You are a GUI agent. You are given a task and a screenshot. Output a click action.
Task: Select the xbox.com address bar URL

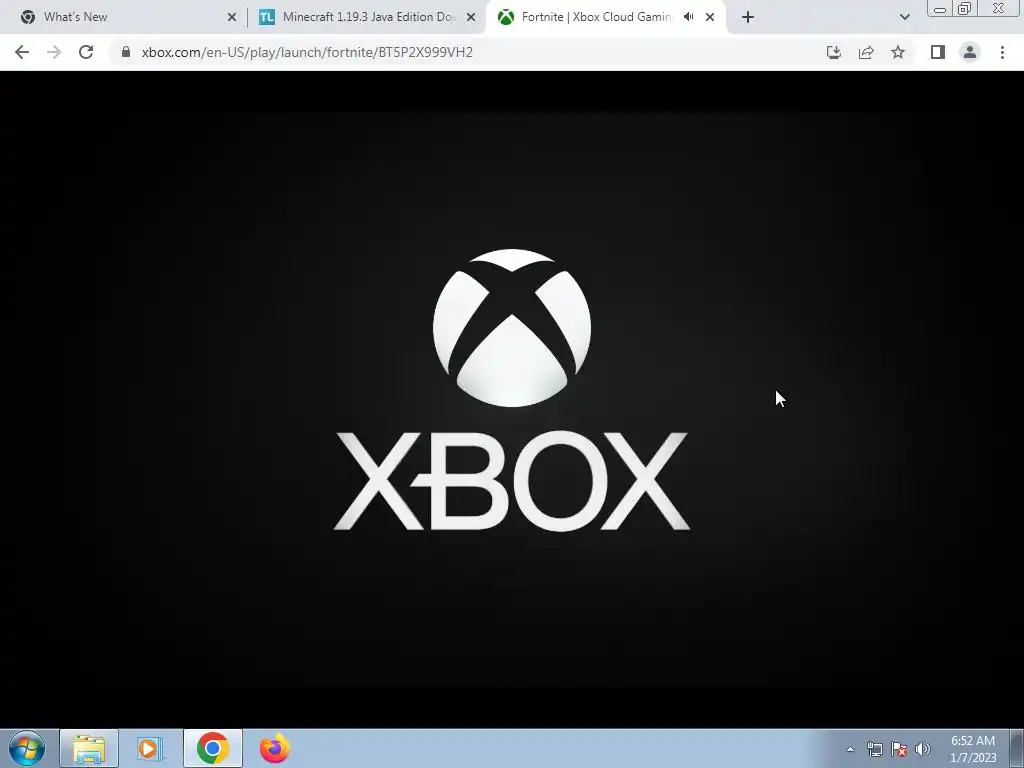(307, 52)
